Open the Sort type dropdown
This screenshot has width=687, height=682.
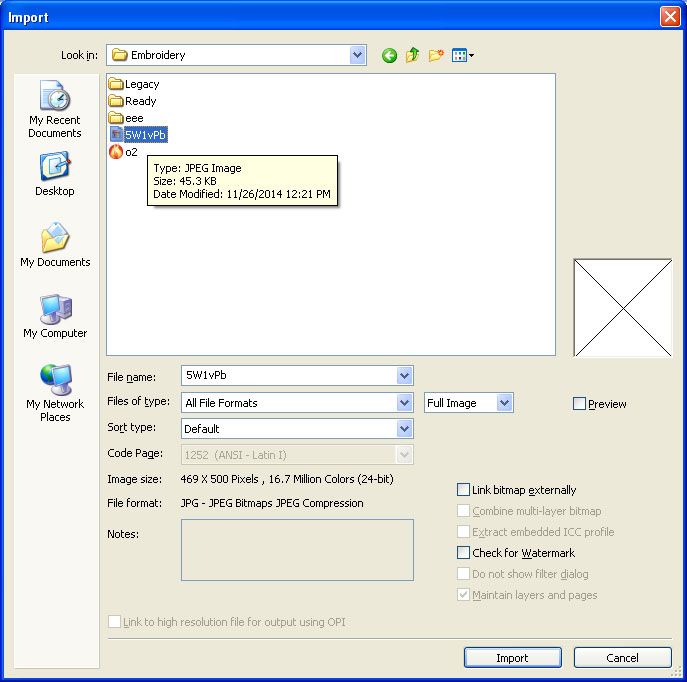(x=404, y=428)
